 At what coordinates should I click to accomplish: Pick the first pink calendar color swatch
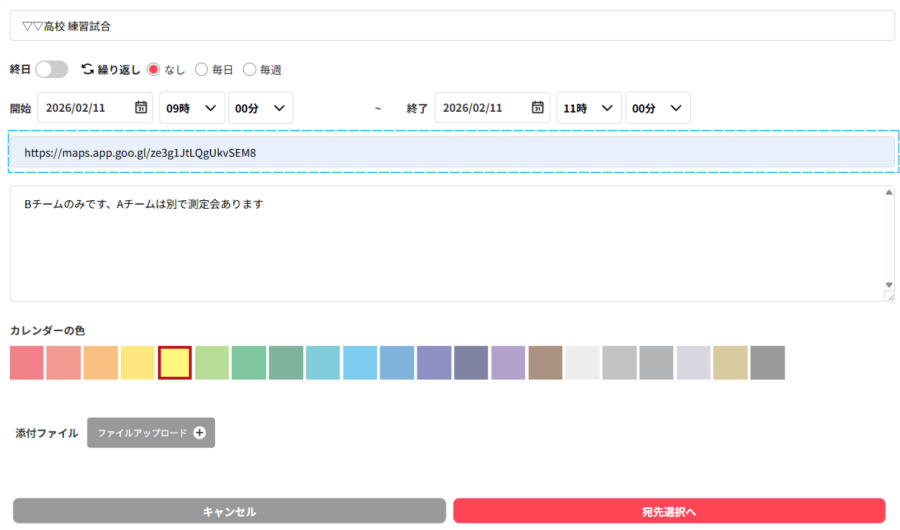[x=27, y=363]
